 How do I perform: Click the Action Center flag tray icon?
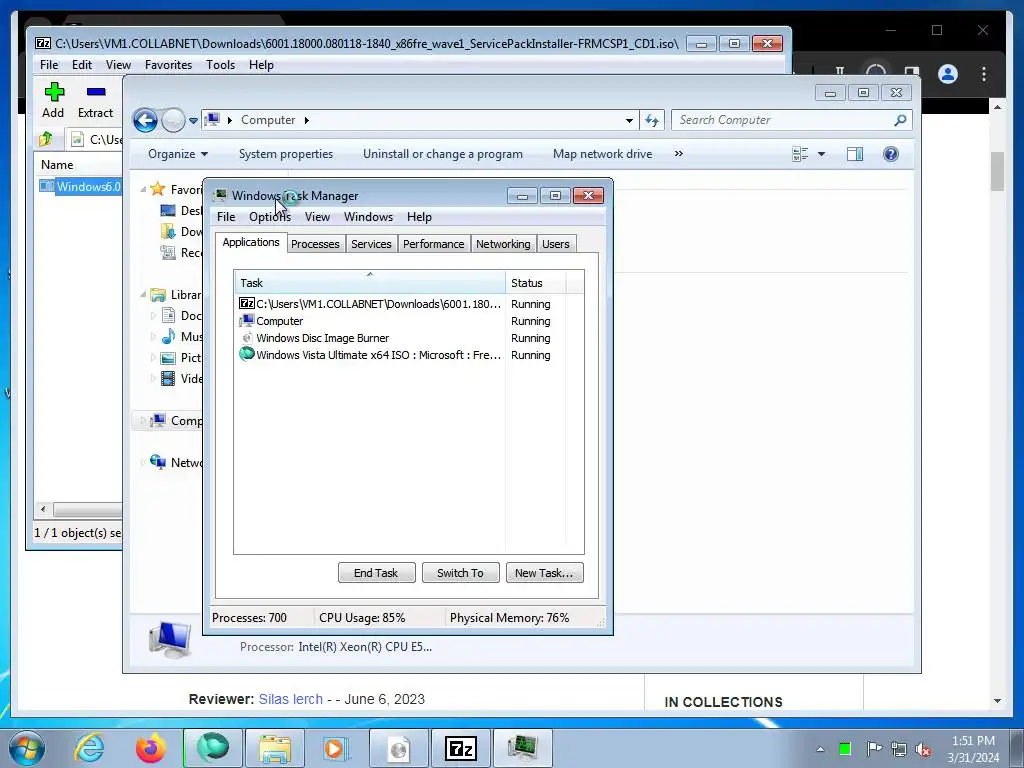tap(874, 749)
